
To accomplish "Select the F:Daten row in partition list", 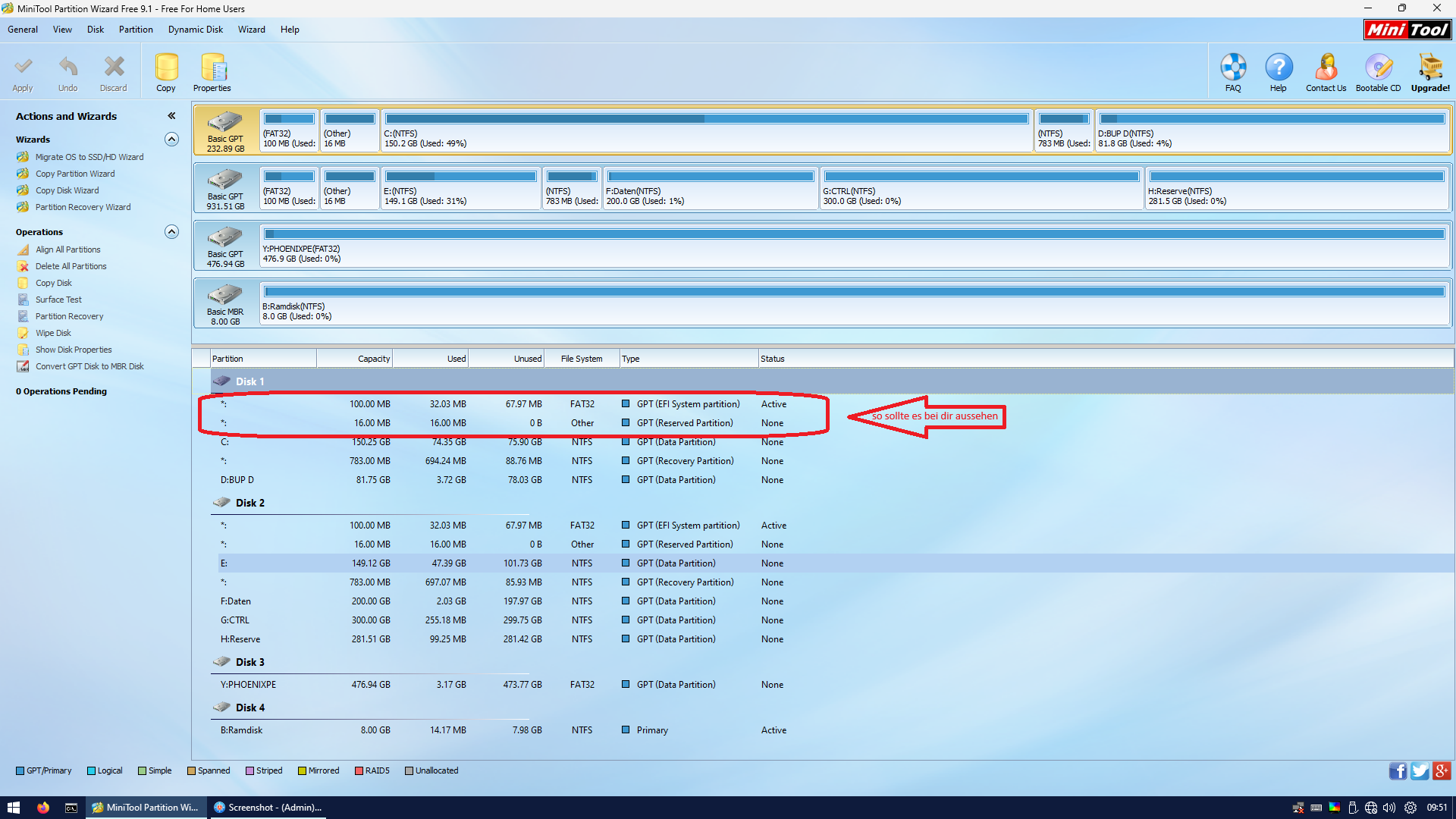I will tap(236, 601).
